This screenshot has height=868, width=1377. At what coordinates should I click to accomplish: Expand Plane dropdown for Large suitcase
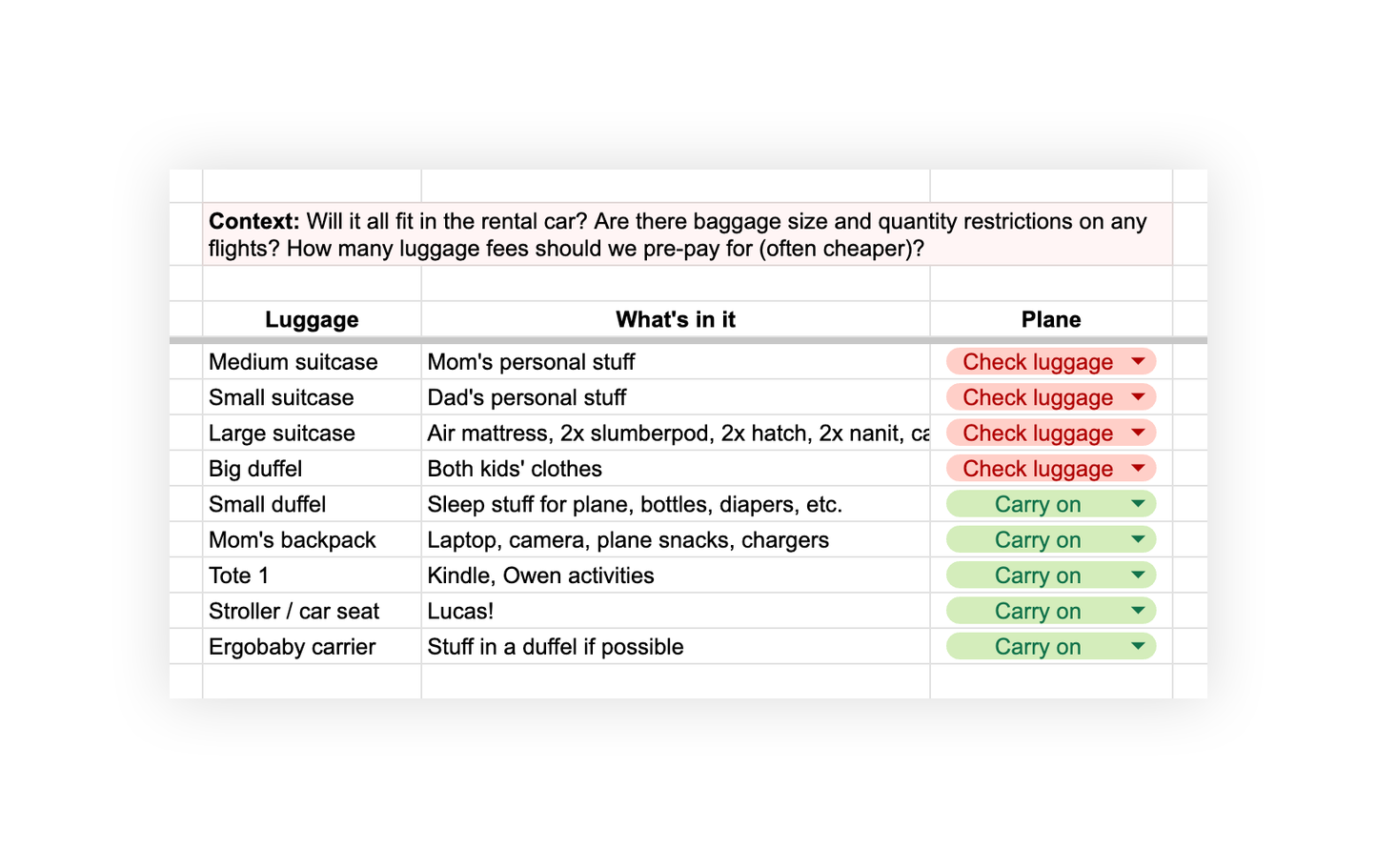click(1137, 434)
